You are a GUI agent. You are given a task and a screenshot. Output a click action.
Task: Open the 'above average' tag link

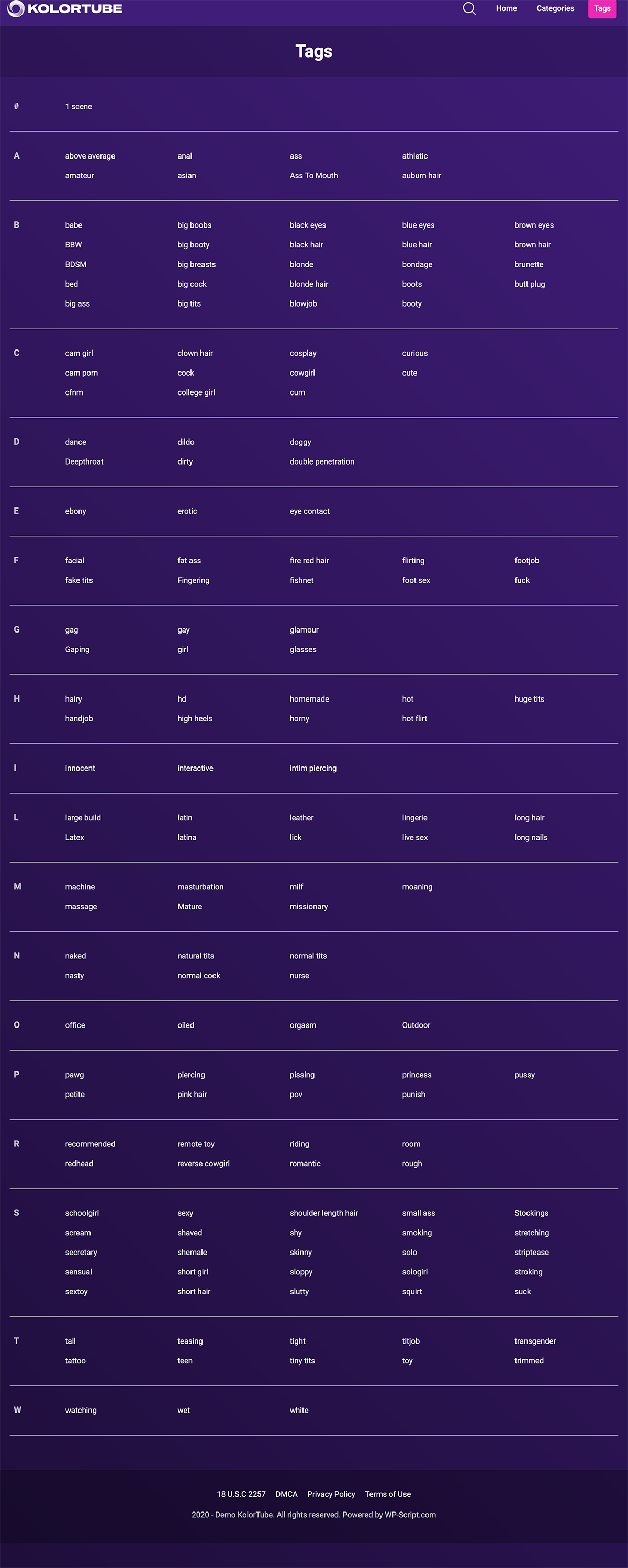tap(90, 156)
